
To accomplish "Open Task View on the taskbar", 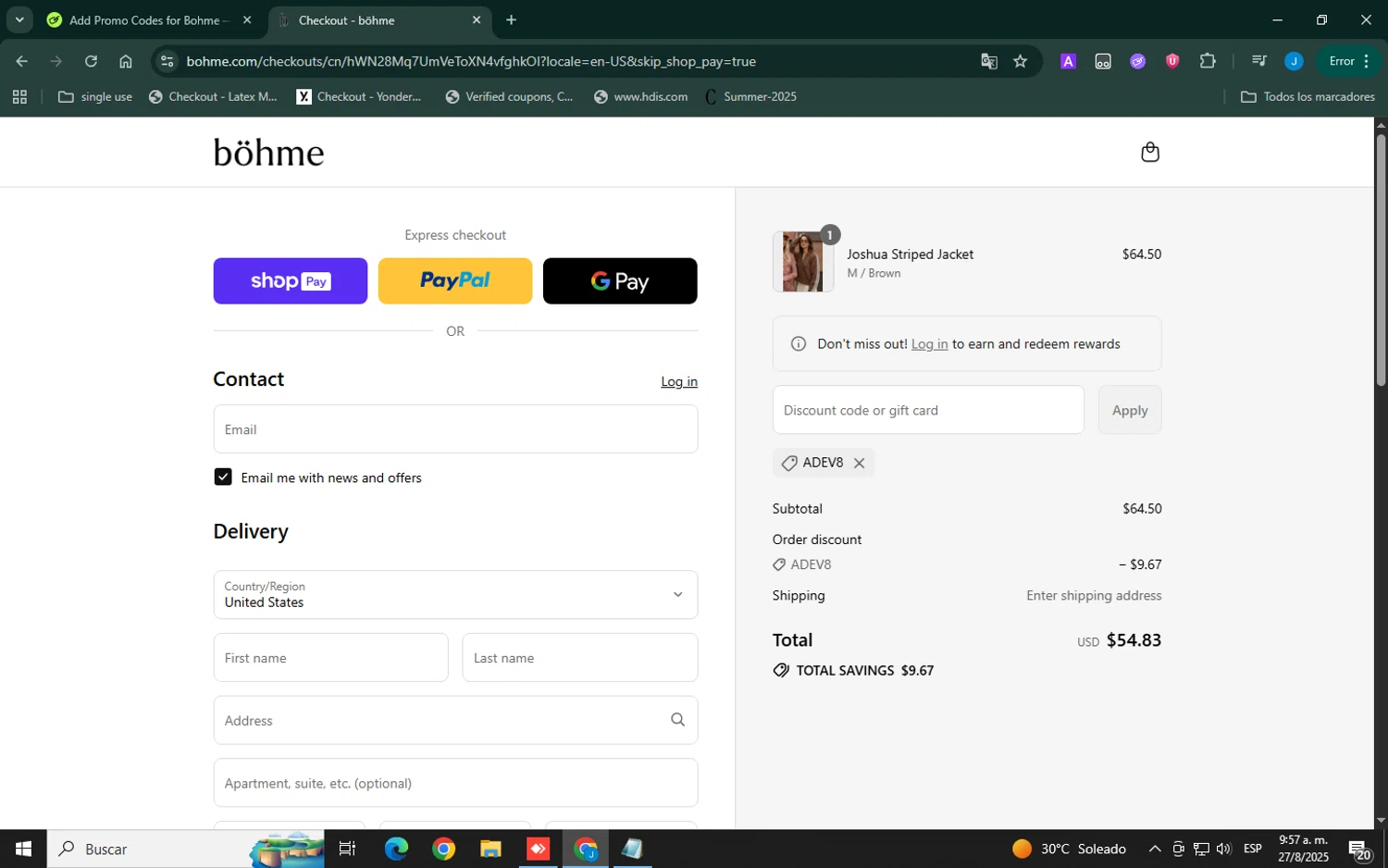I will [348, 849].
